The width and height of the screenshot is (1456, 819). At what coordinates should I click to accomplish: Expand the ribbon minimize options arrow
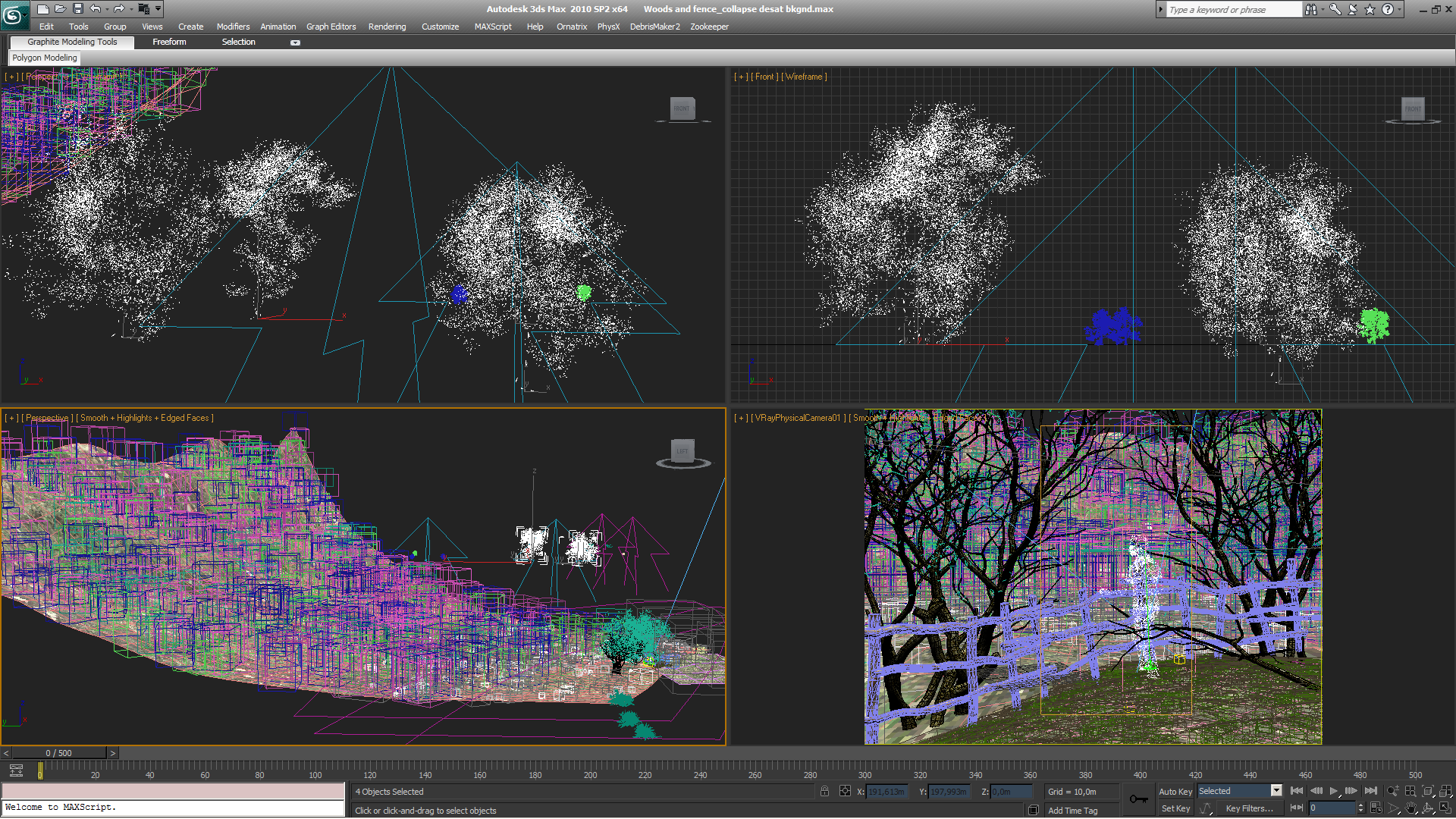pyautogui.click(x=295, y=42)
